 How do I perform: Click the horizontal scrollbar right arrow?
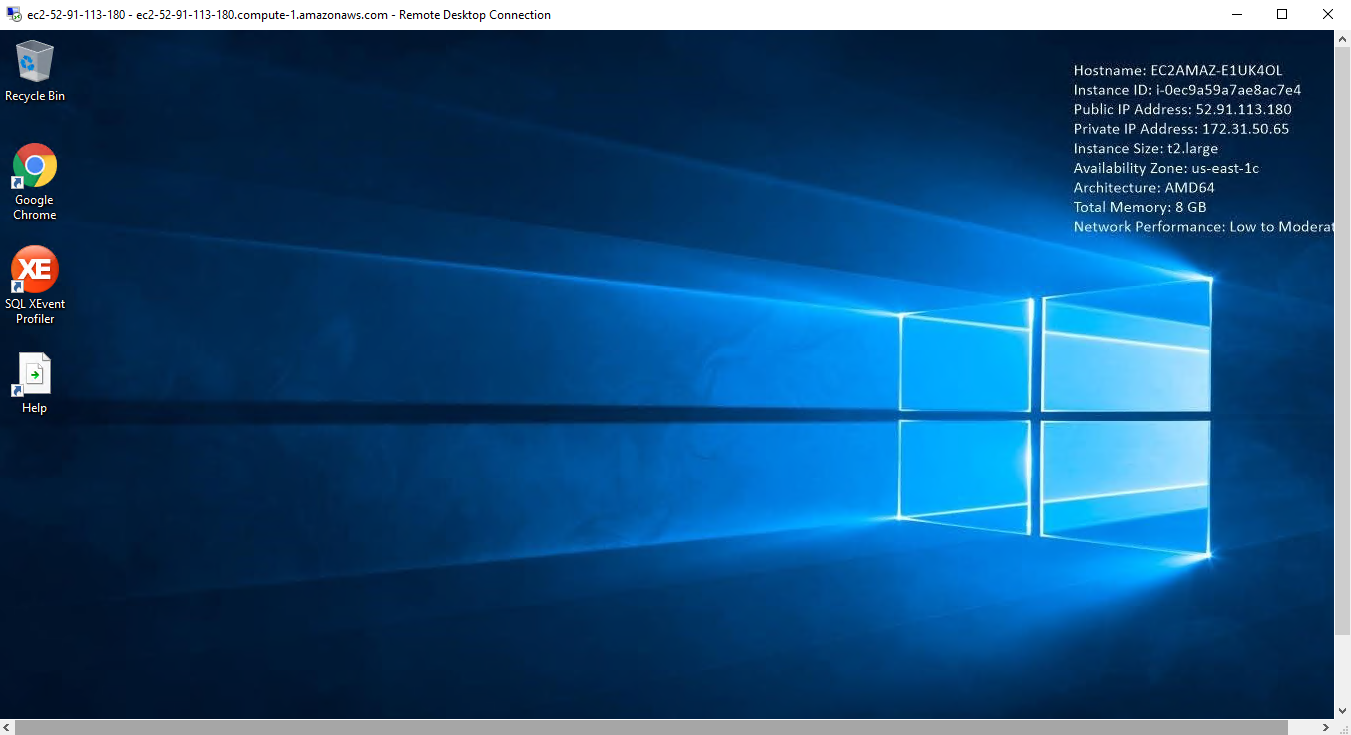(x=1325, y=727)
